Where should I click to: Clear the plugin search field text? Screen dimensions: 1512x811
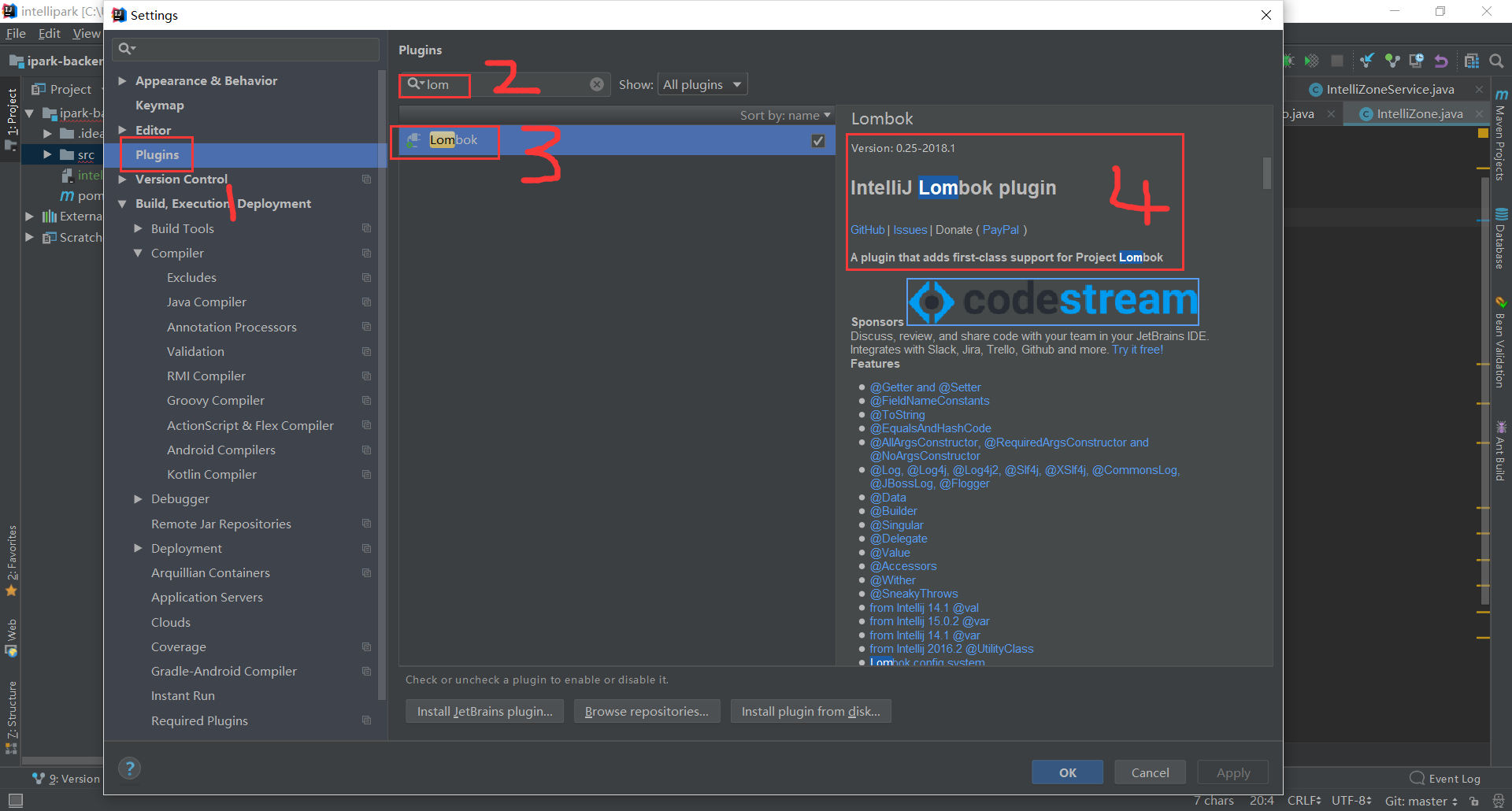pos(597,84)
